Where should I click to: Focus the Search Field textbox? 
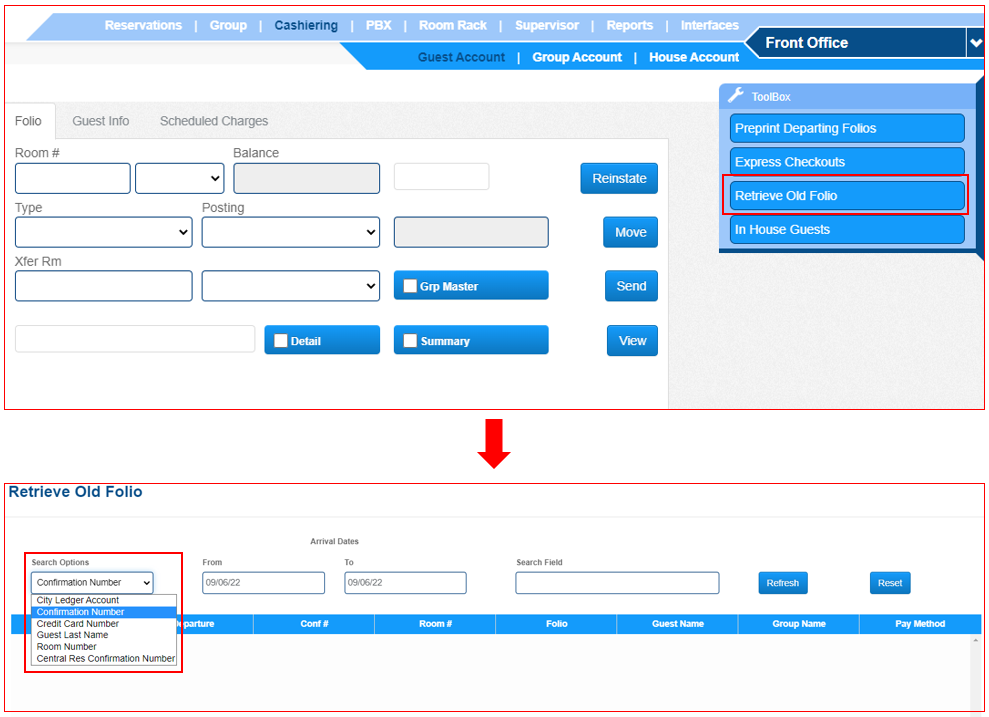point(617,583)
